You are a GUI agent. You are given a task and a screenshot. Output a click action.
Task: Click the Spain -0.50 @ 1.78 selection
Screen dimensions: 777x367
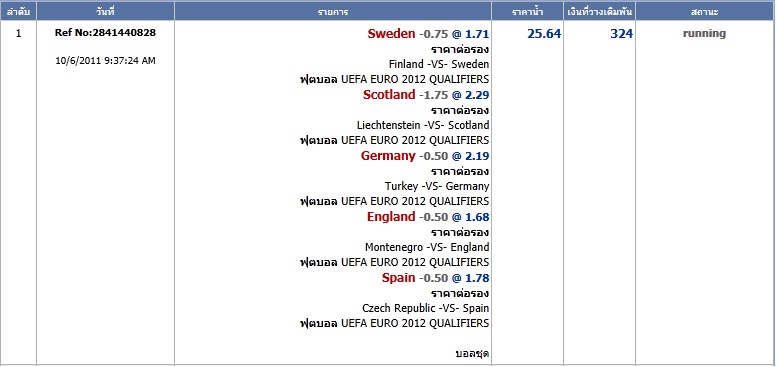436,278
